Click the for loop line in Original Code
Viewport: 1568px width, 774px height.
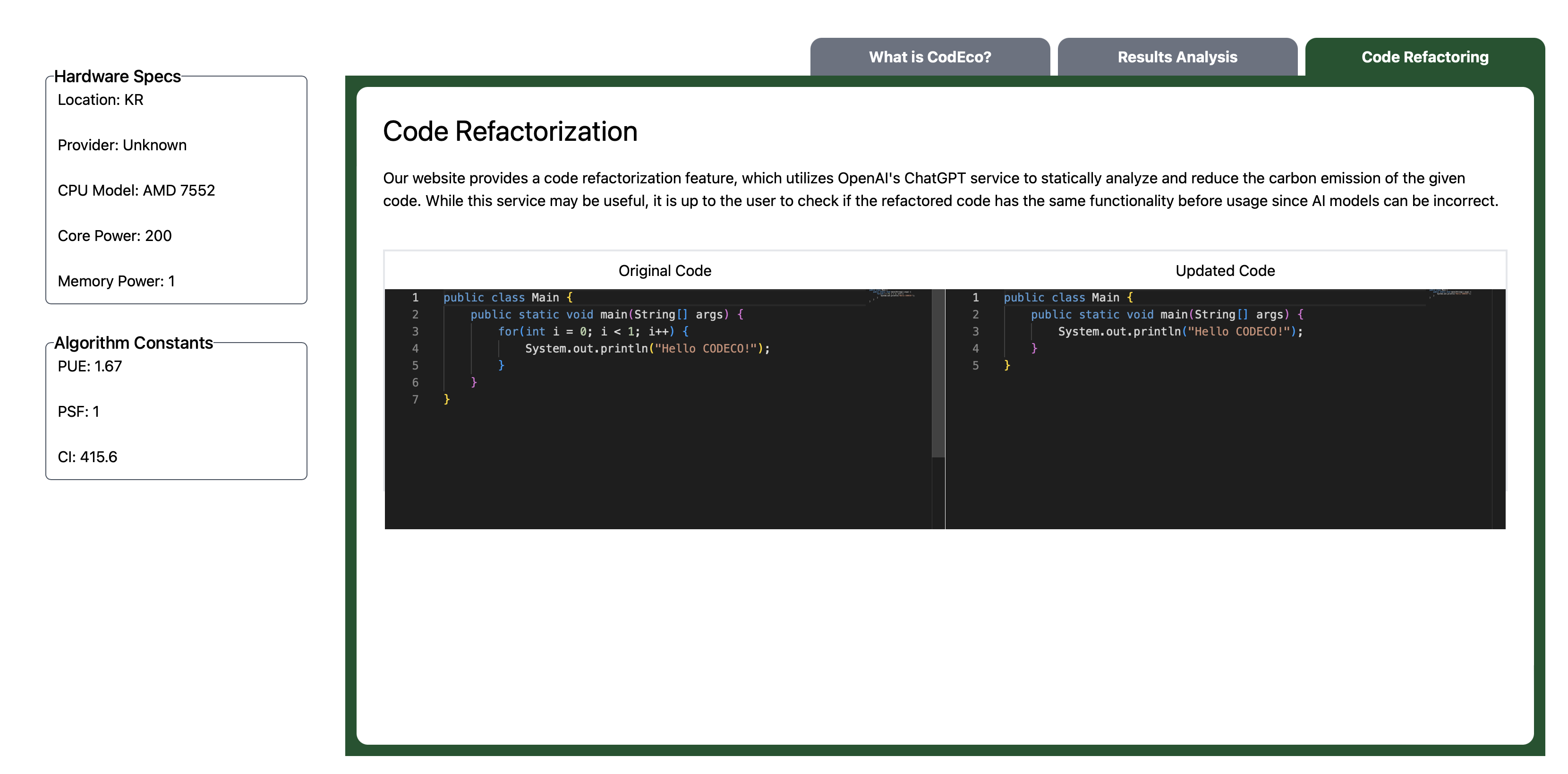[x=593, y=331]
